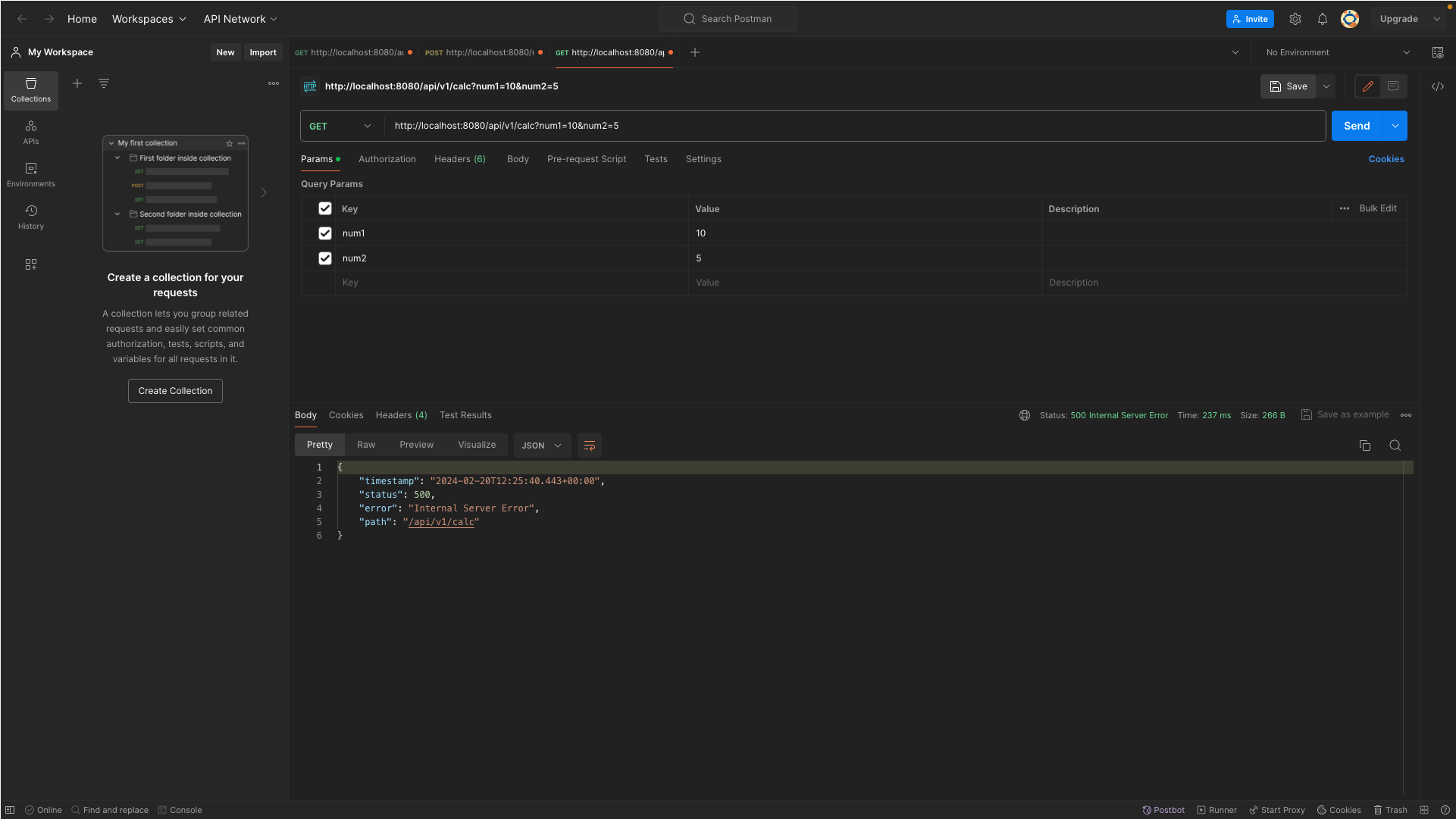1456x819 pixels.
Task: Open the notifications bell
Action: [x=1323, y=19]
